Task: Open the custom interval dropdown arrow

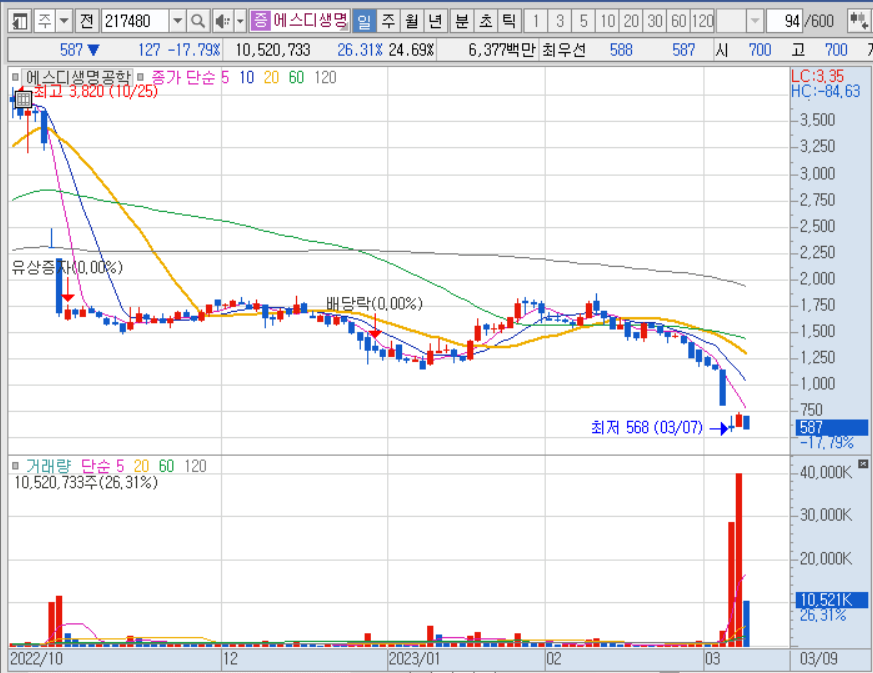Action: point(755,22)
